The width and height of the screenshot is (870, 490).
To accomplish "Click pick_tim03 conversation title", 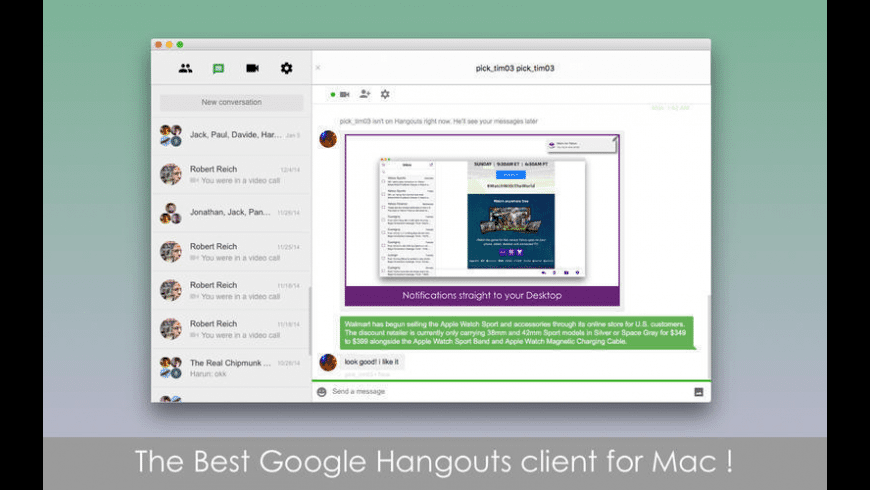I will pyautogui.click(x=515, y=68).
